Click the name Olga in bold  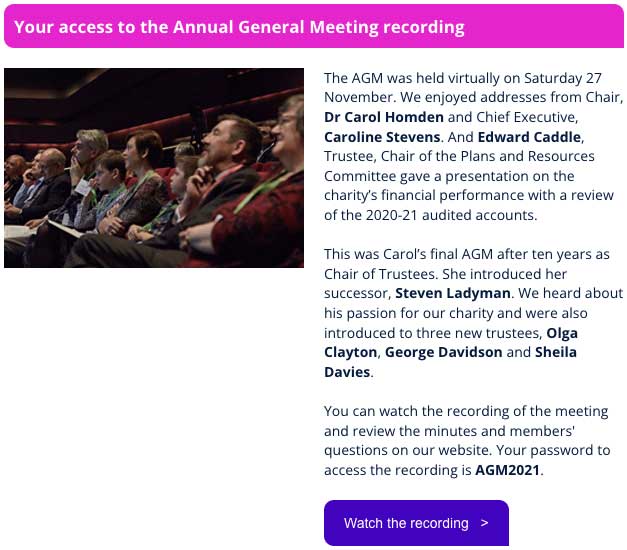pyautogui.click(x=562, y=333)
